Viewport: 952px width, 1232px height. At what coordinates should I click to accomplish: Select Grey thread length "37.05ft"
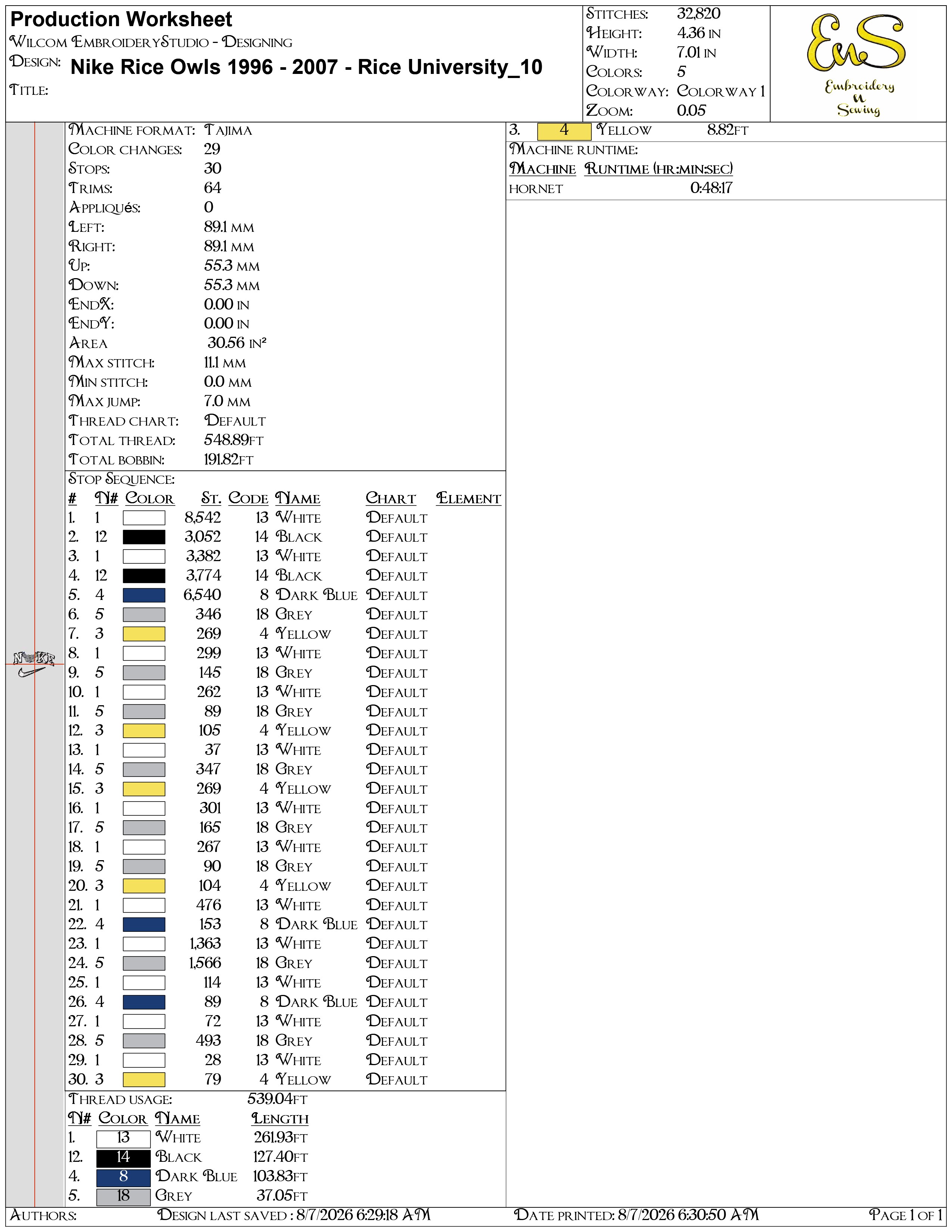point(282,1196)
